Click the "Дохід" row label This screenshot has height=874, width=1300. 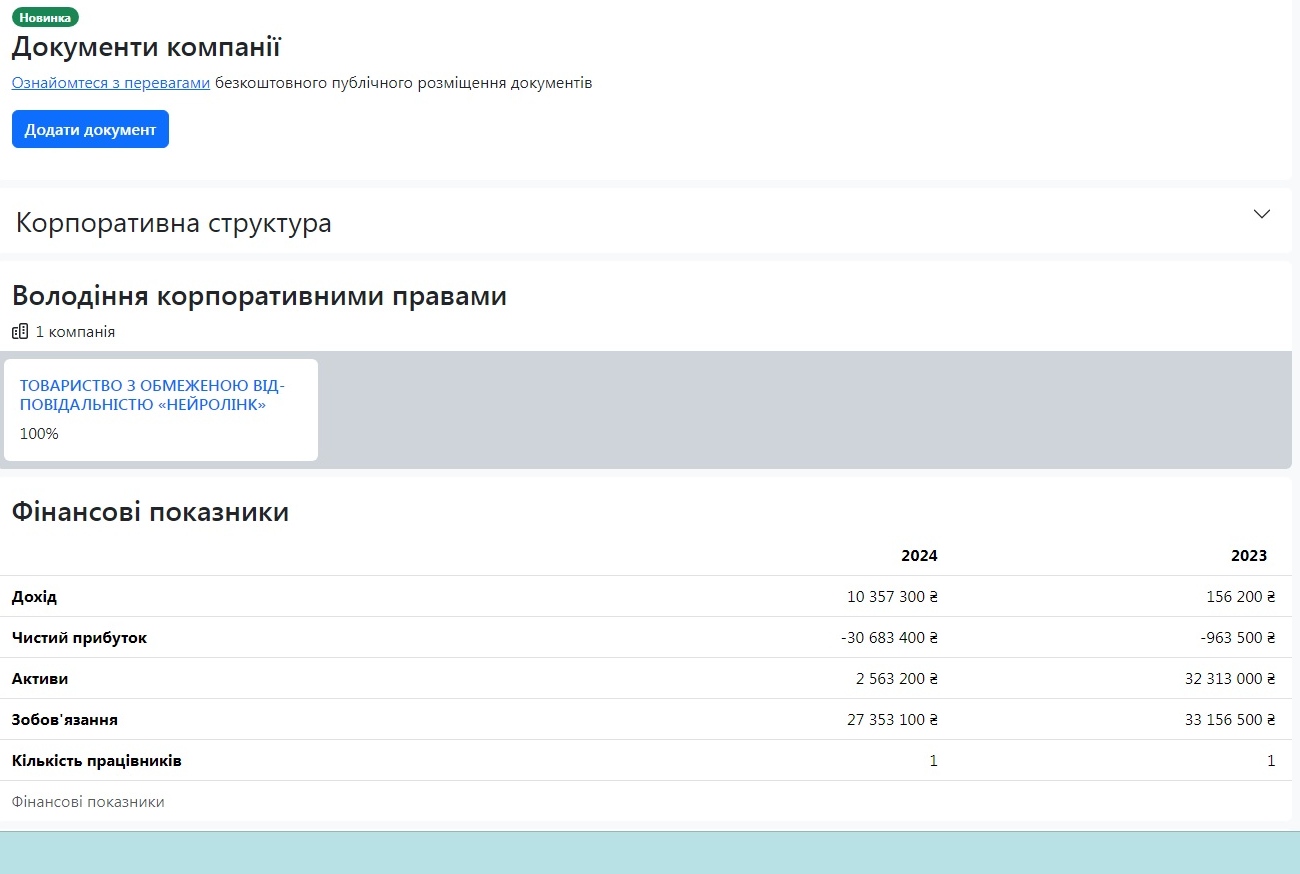[35, 597]
